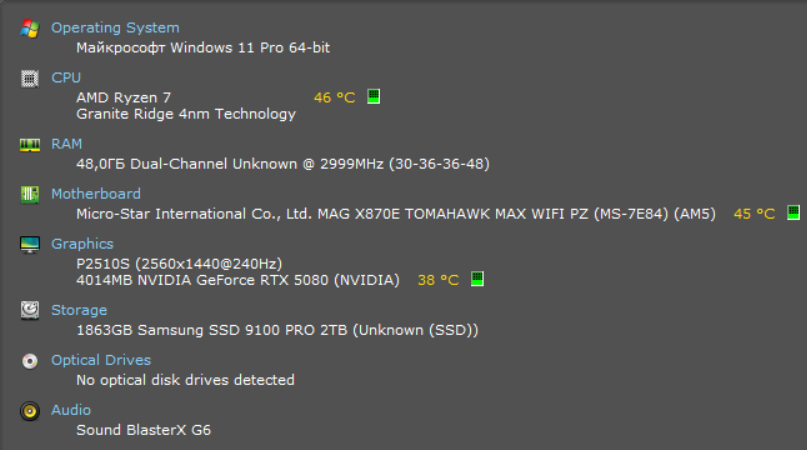Click the CPU chip icon

(x=30, y=78)
